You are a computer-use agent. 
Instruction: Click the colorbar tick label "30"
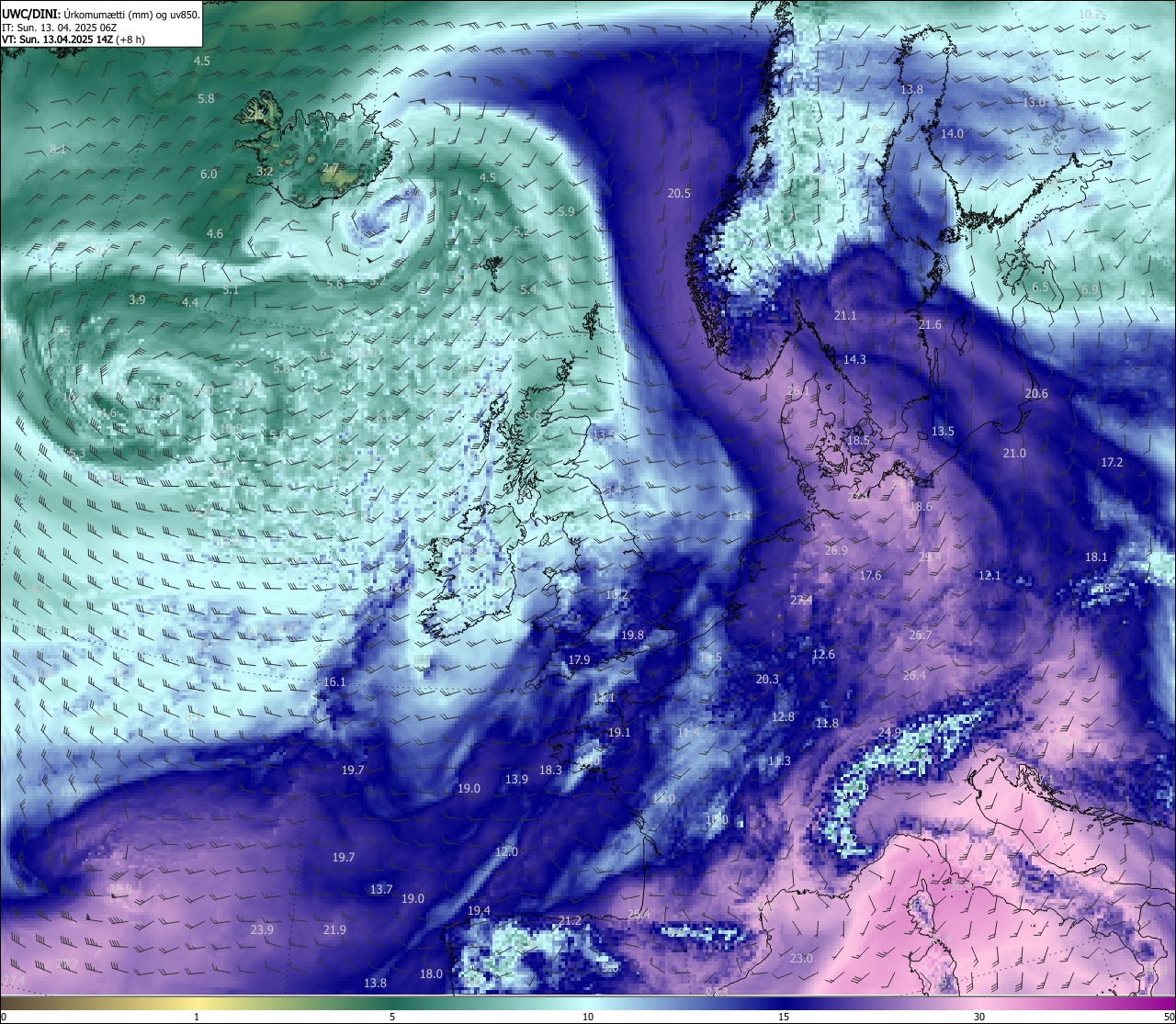[979, 1017]
